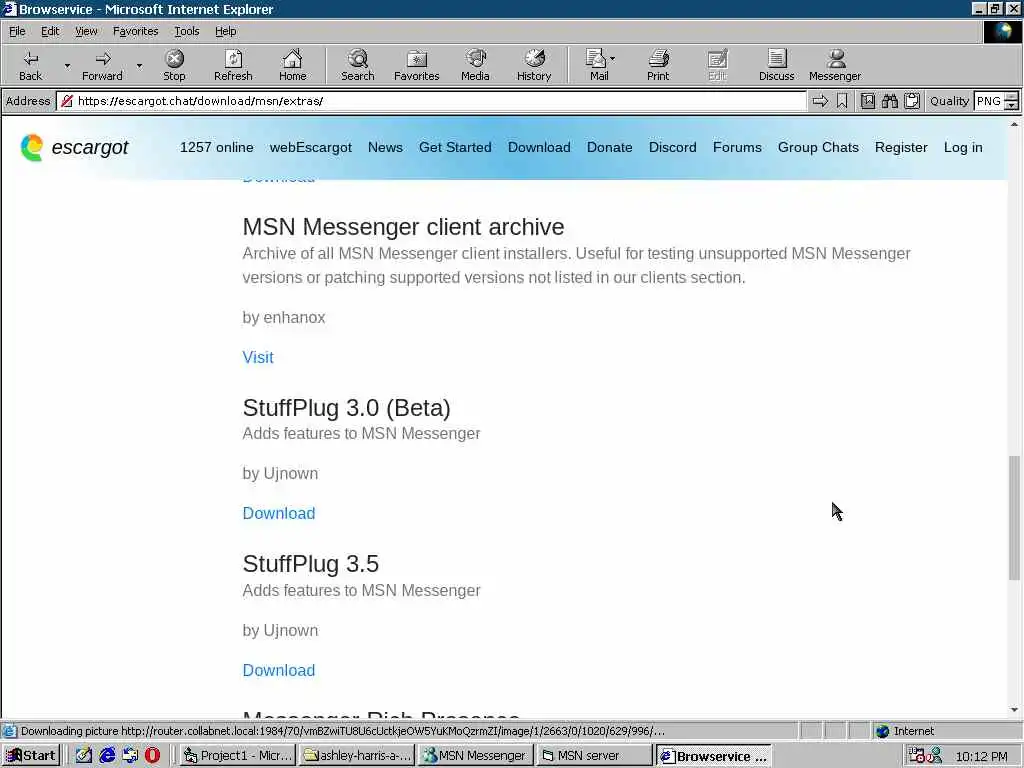This screenshot has width=1024, height=768.
Task: Click the address bar URL field
Action: pyautogui.click(x=431, y=101)
